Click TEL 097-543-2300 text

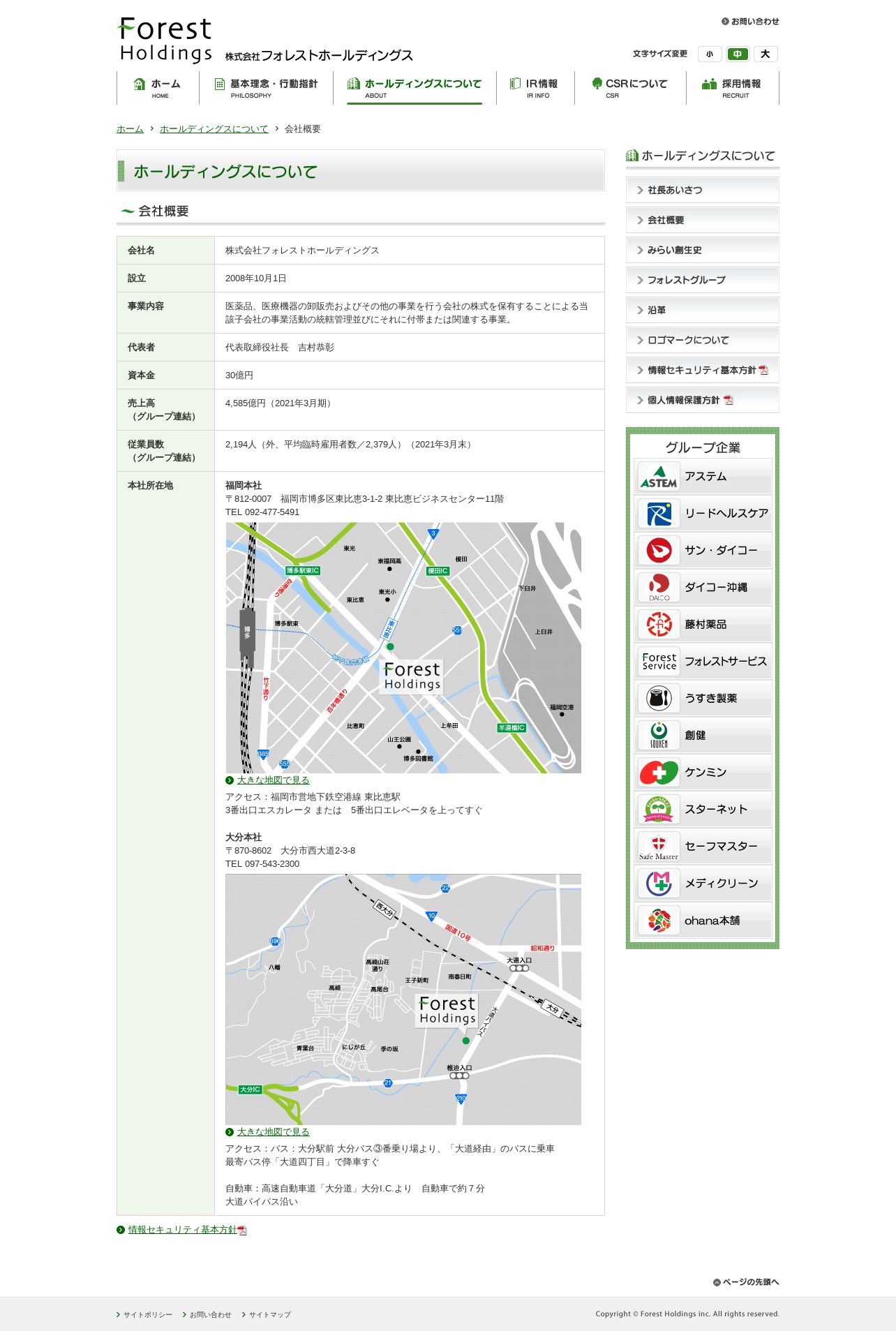pos(262,864)
